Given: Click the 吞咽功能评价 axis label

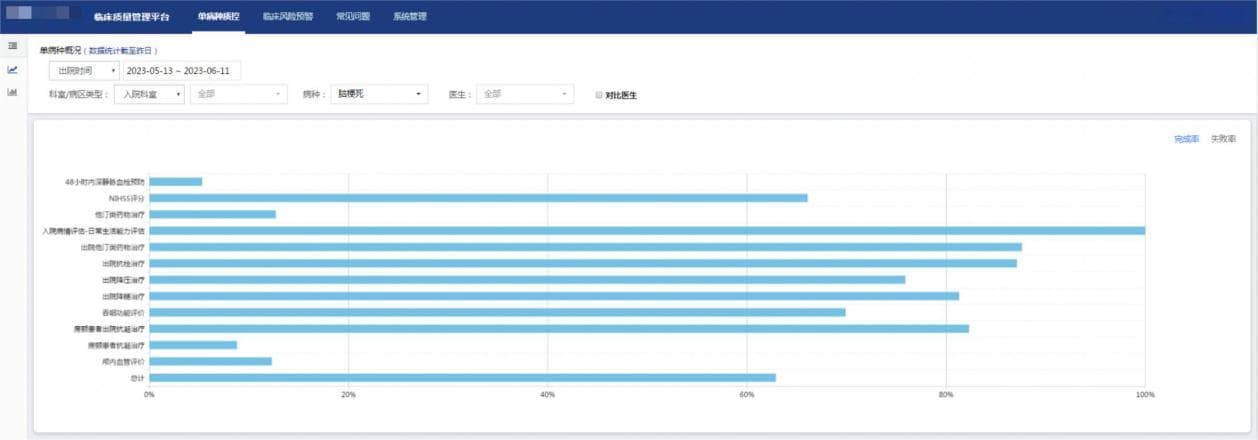Looking at the screenshot, I should click(x=124, y=312).
